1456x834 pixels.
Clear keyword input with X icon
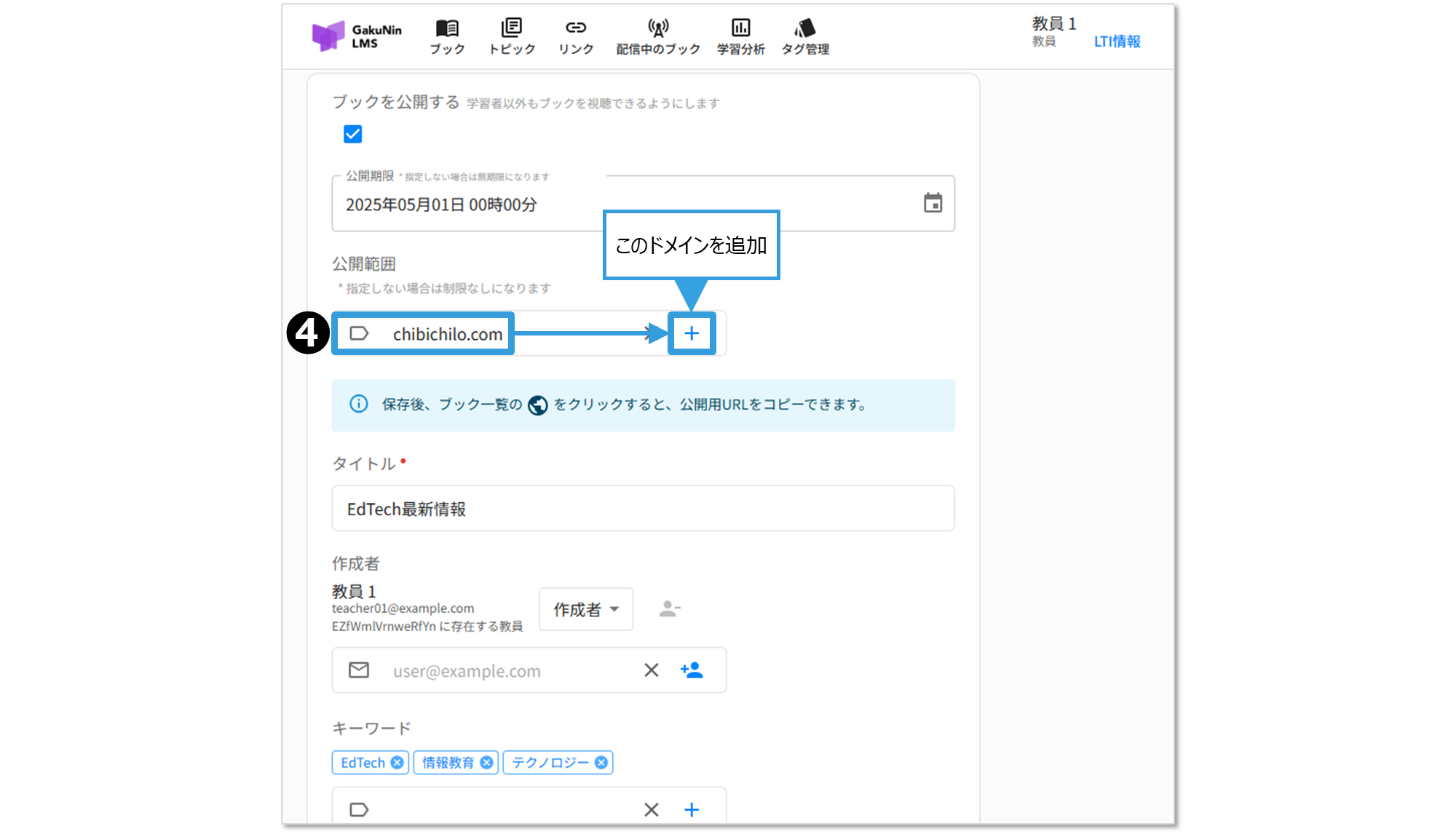tap(652, 809)
